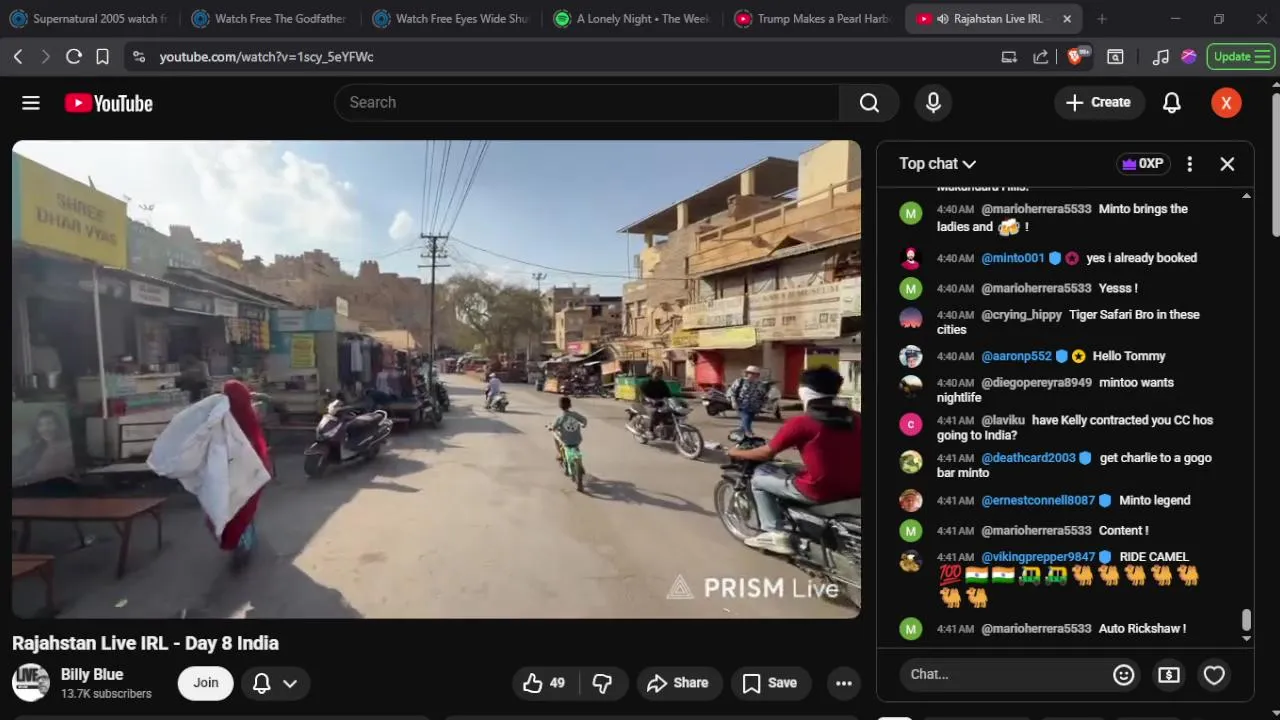The image size is (1280, 720).
Task: Open Super Chat purchase dollar icon
Action: click(x=1169, y=675)
